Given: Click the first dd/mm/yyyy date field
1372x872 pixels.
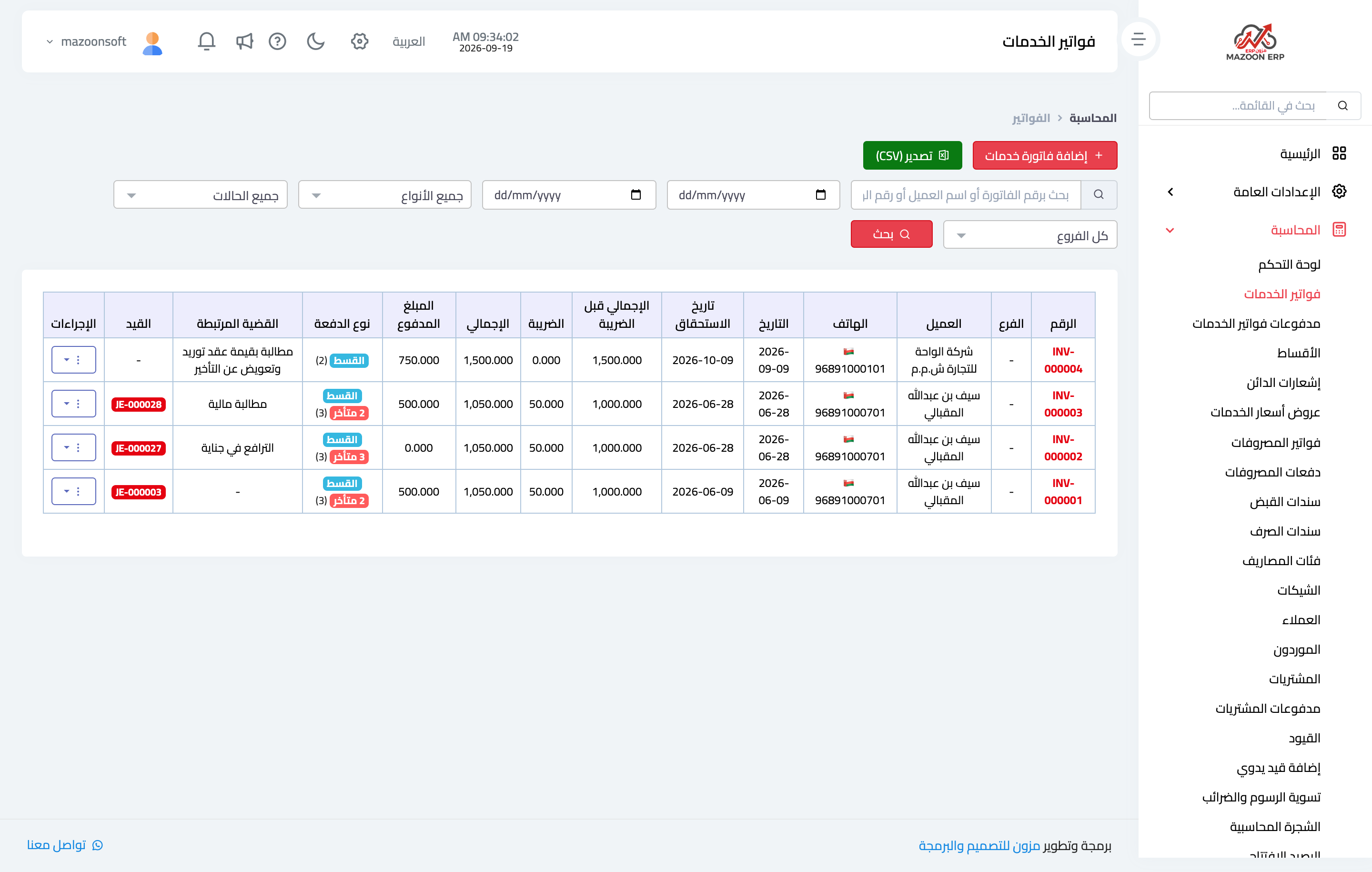Looking at the screenshot, I should click(753, 195).
